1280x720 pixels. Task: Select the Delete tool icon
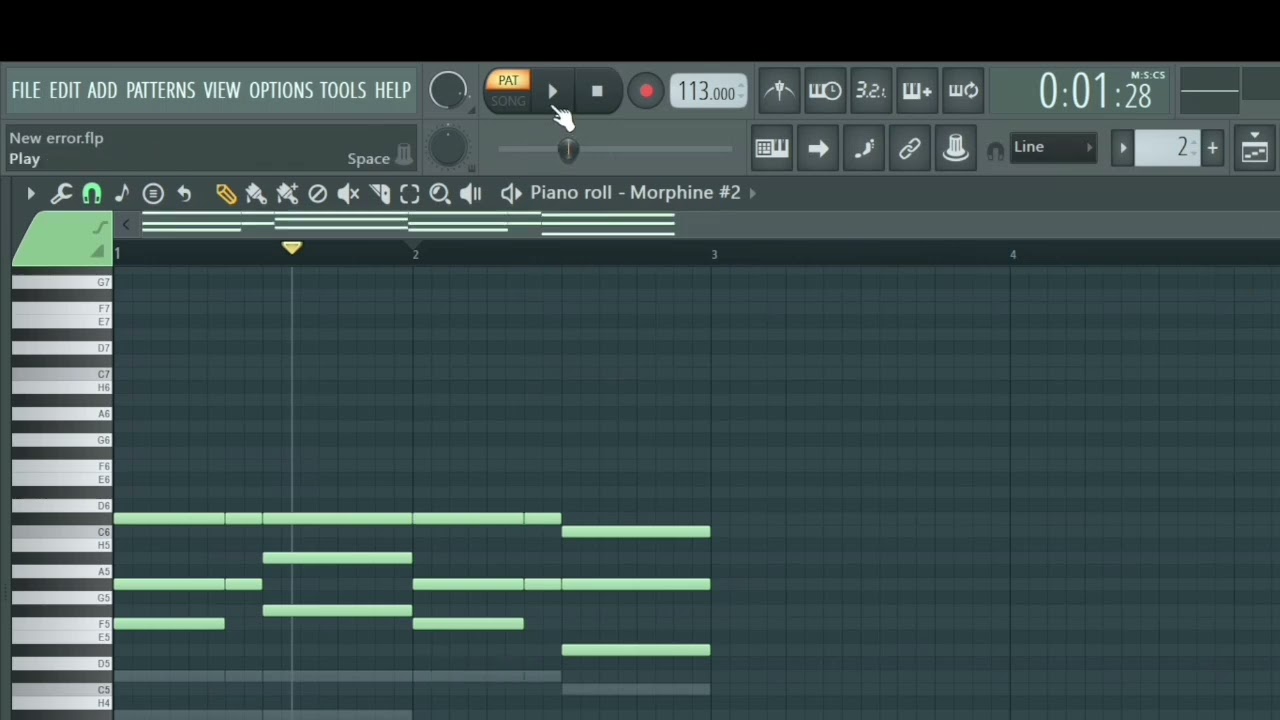point(317,193)
